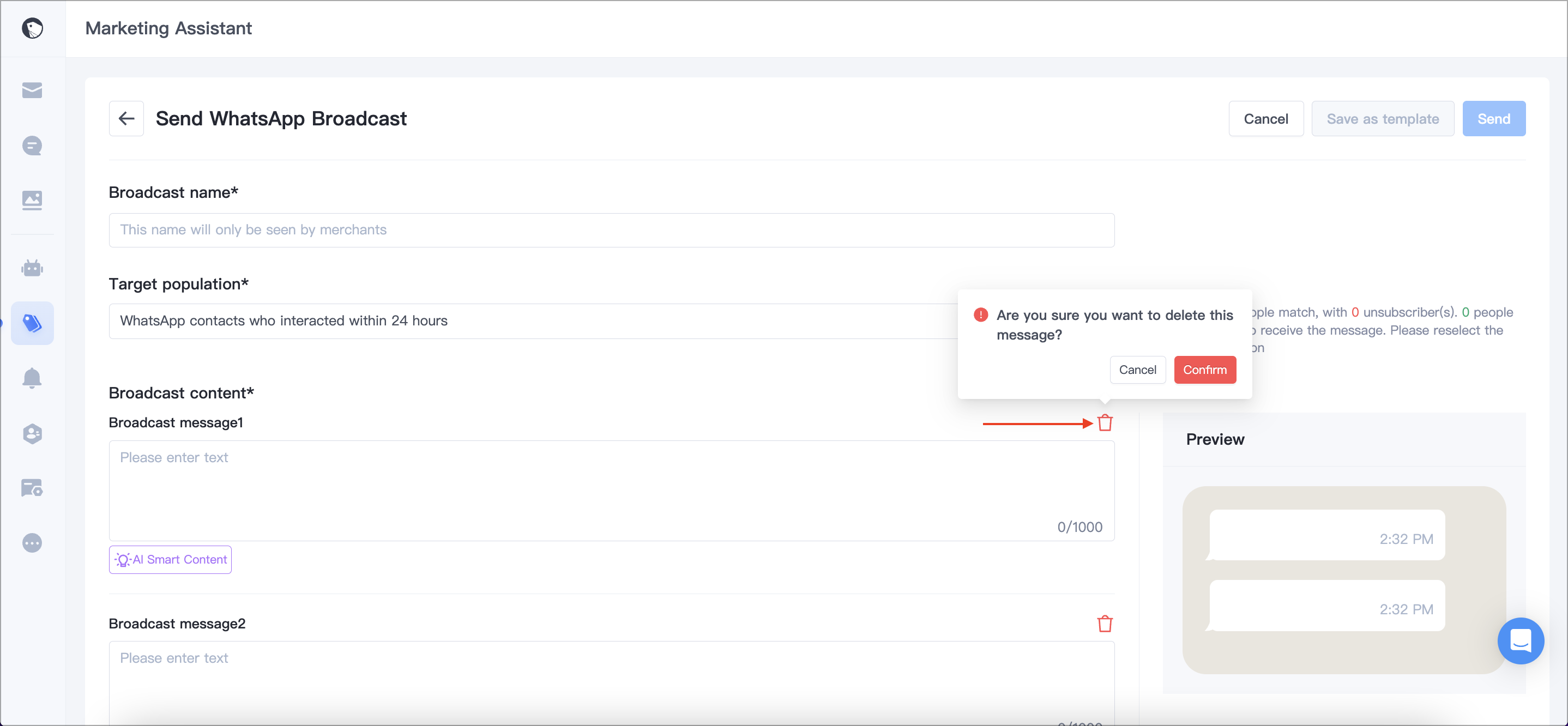Open the chat settings sidebar icon
1568x726 pixels.
click(x=32, y=487)
